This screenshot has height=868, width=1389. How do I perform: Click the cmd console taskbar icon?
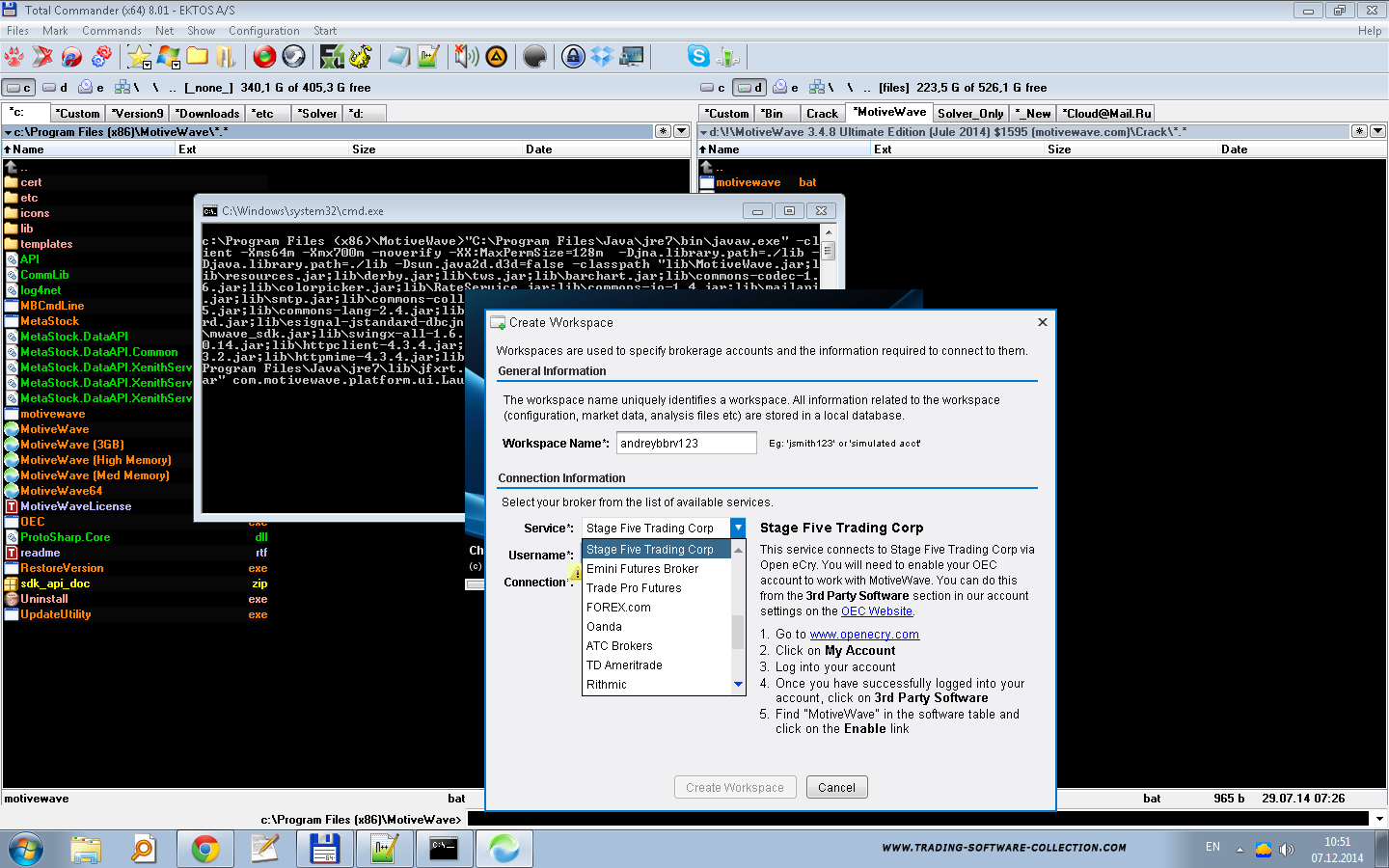[x=444, y=849]
